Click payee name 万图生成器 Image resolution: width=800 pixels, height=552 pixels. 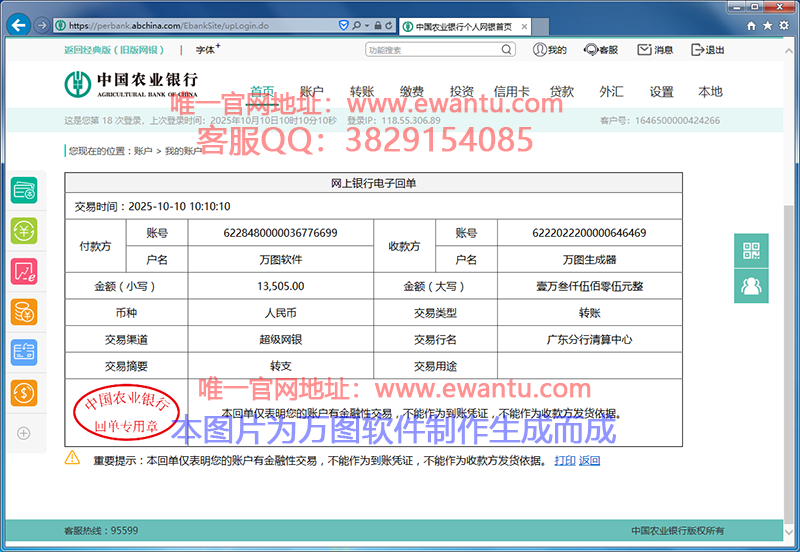tap(589, 260)
